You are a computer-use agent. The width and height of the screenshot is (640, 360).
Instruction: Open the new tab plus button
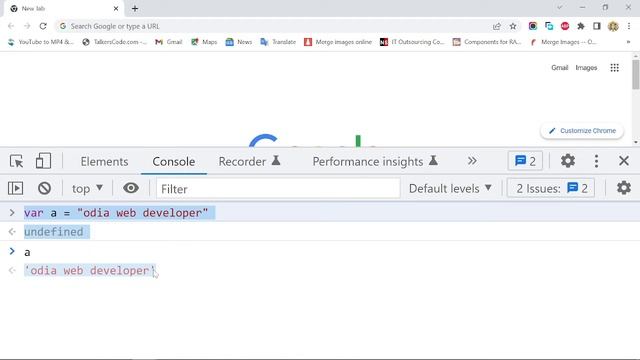[135, 9]
